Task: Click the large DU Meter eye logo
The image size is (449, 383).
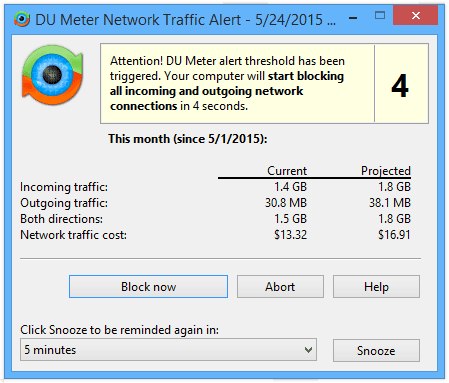Action: pos(52,75)
